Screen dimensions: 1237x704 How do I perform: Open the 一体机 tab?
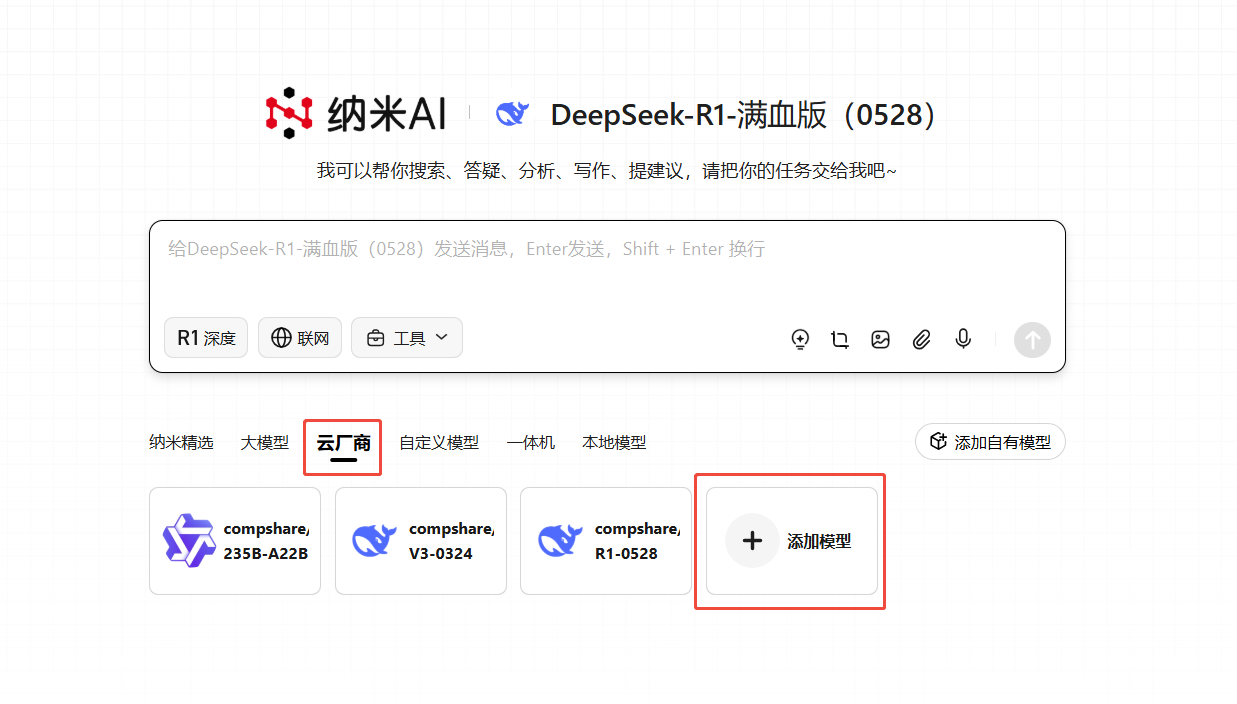531,442
